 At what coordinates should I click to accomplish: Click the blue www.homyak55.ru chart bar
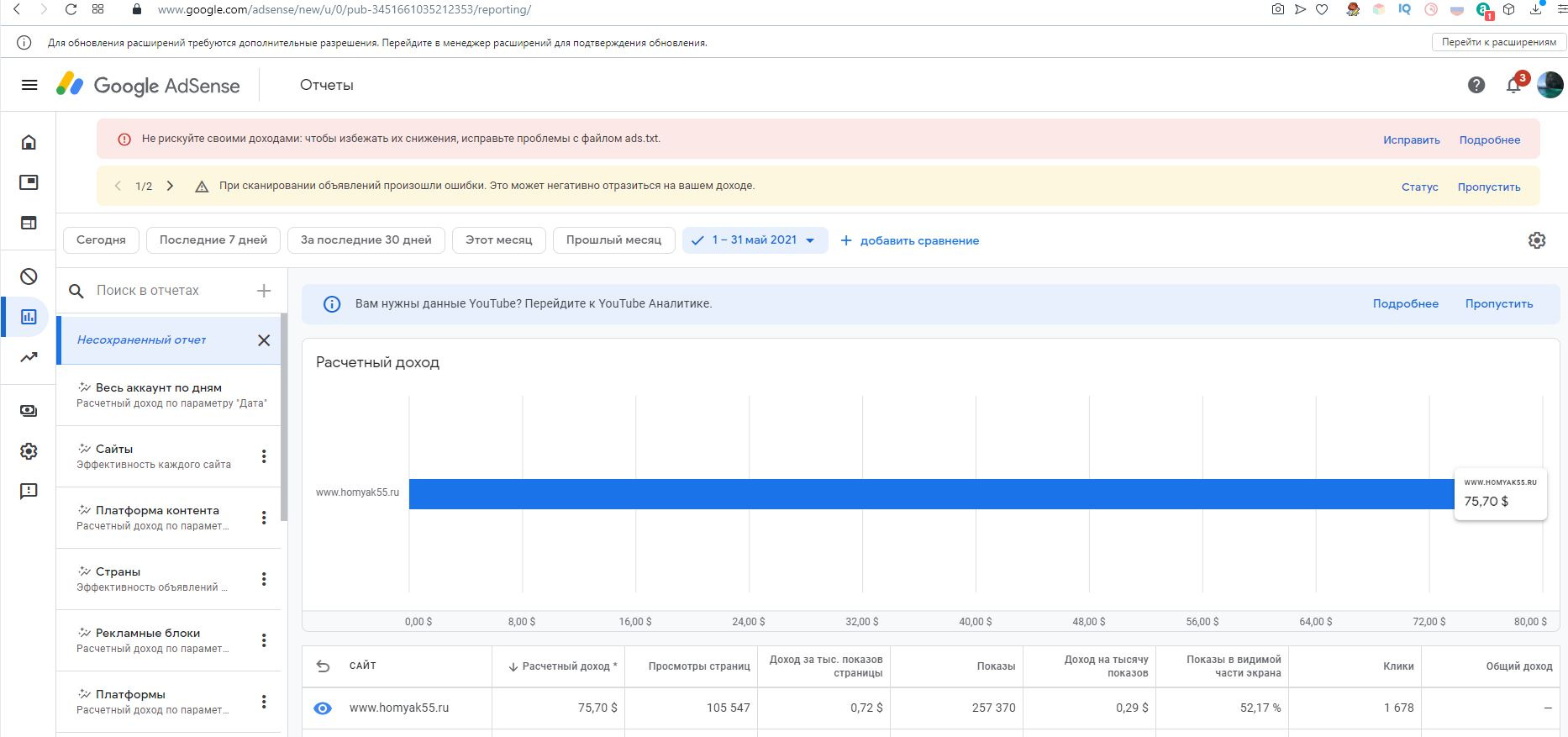[x=931, y=494]
